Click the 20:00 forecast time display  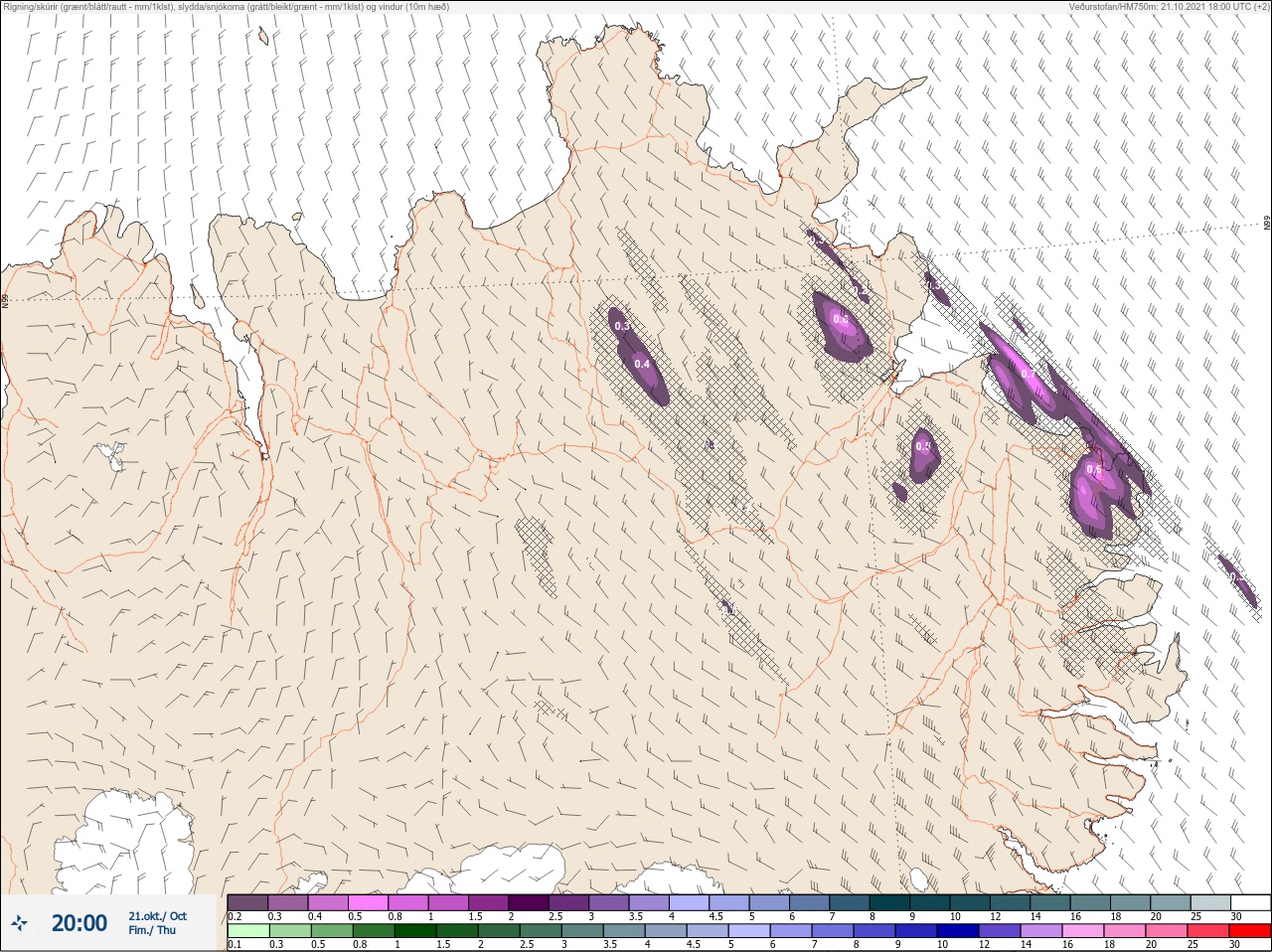point(79,923)
